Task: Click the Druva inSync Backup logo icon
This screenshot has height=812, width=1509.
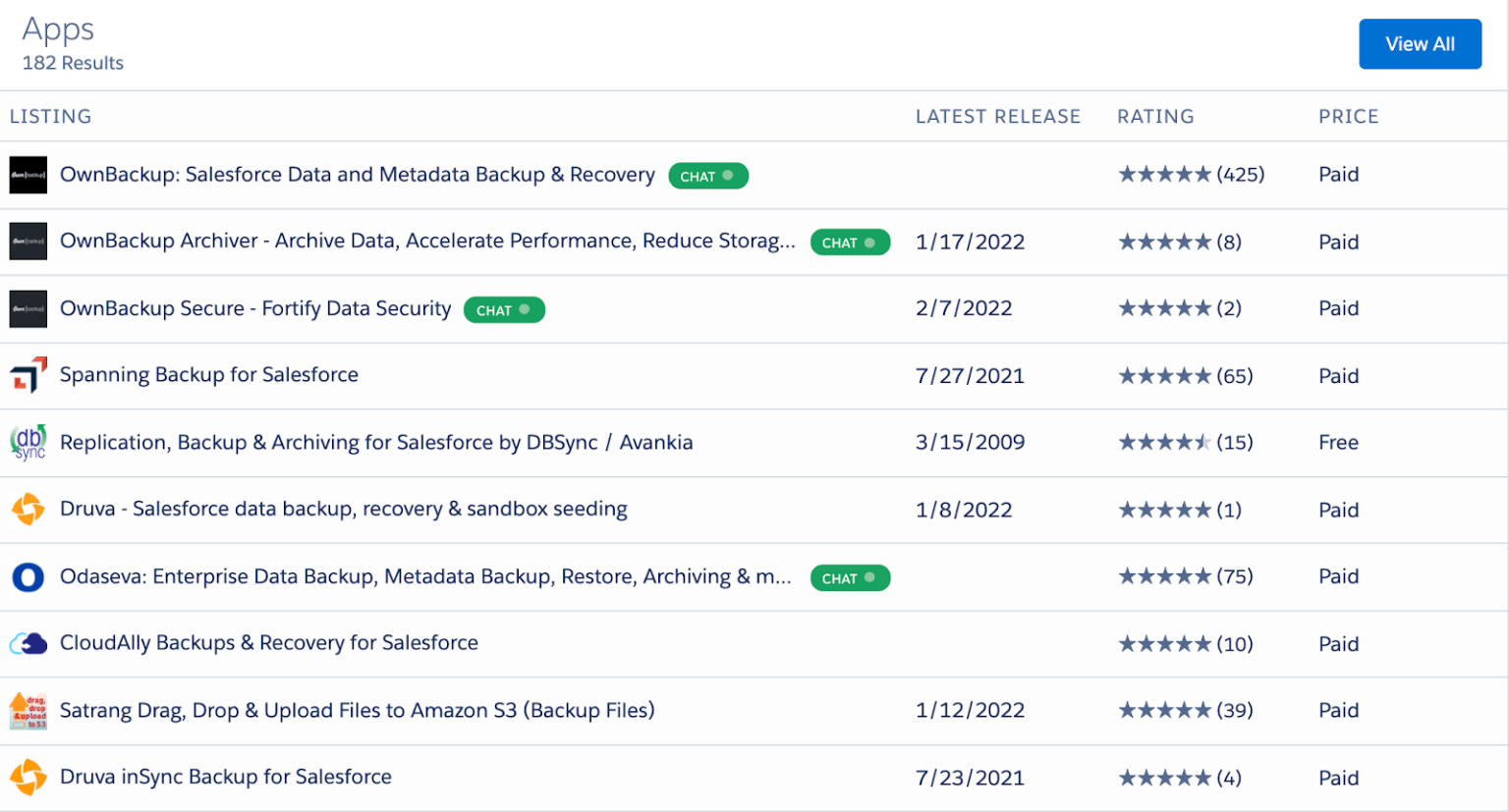Action: pyautogui.click(x=28, y=777)
